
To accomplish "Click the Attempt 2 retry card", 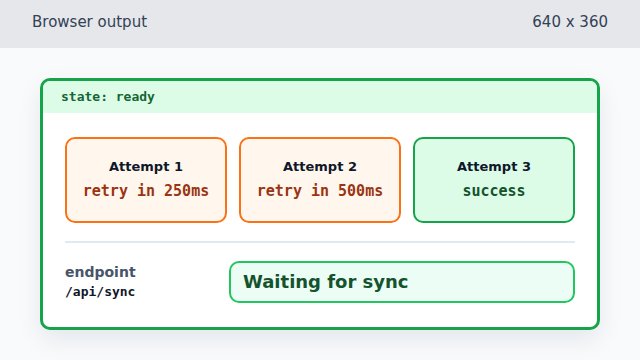I will click(x=320, y=180).
